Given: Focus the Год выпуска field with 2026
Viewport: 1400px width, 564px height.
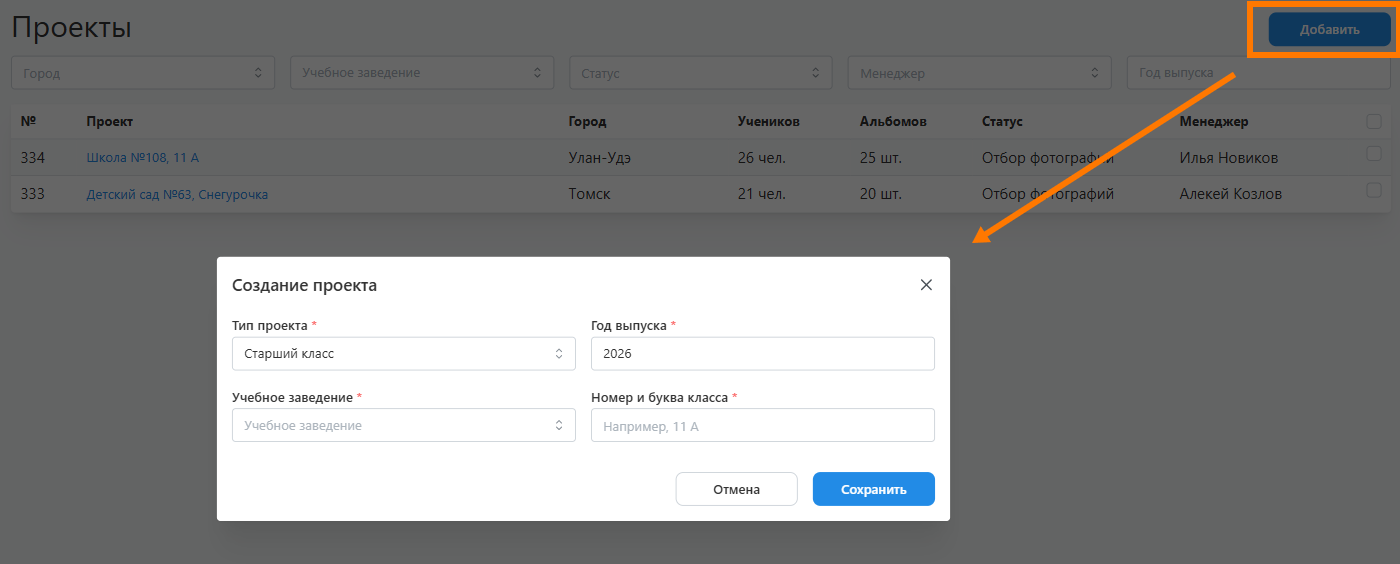Looking at the screenshot, I should [x=762, y=353].
